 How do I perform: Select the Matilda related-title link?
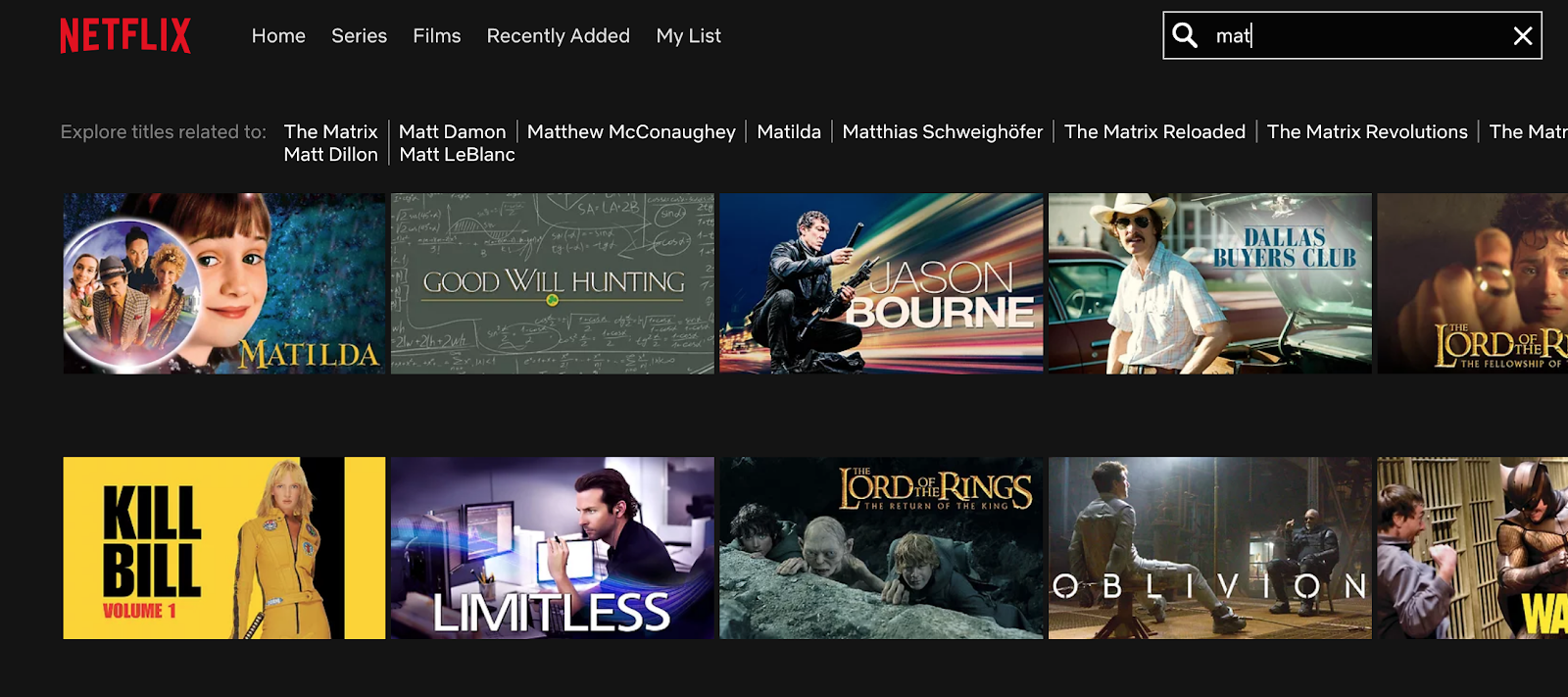(789, 131)
